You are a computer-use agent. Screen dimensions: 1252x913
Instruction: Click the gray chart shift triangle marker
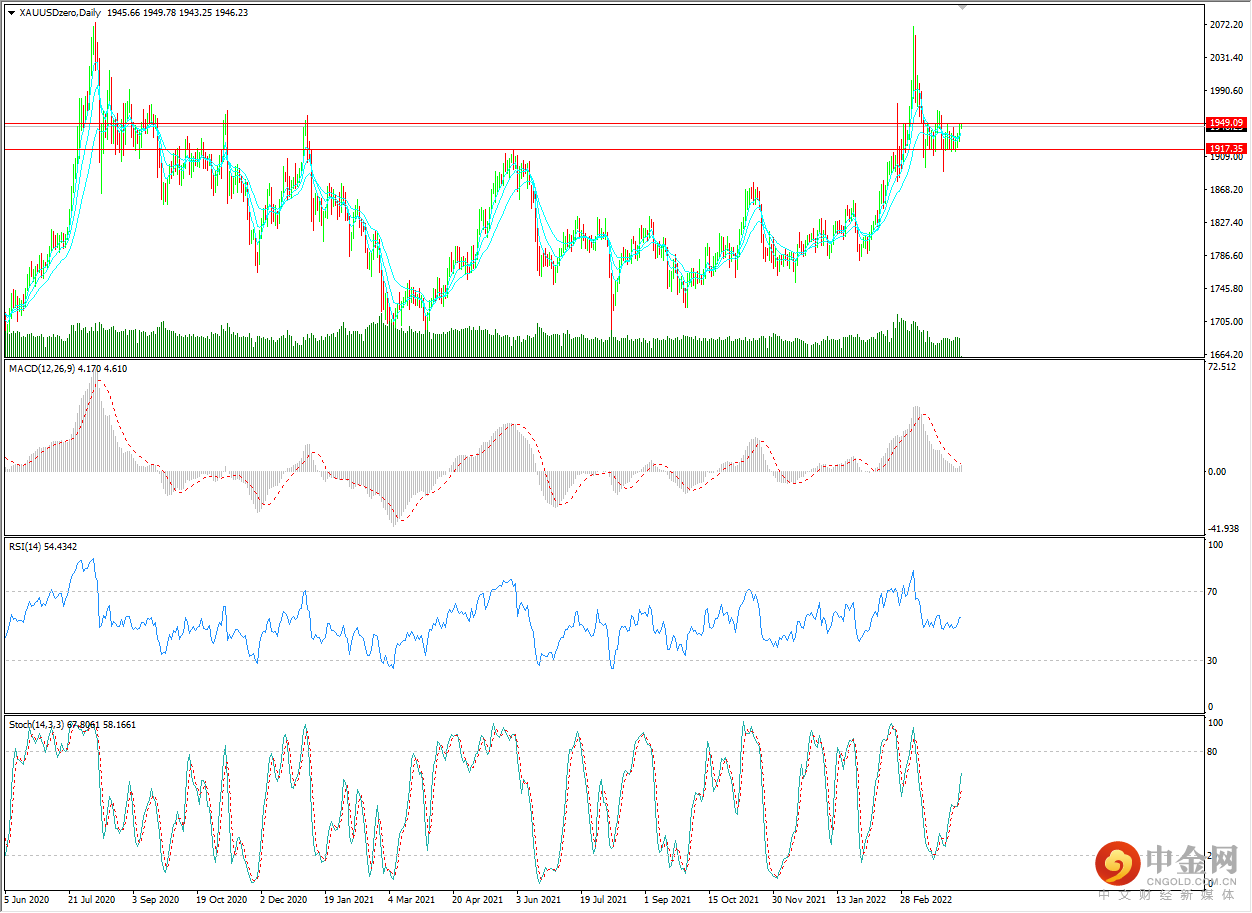point(963,7)
